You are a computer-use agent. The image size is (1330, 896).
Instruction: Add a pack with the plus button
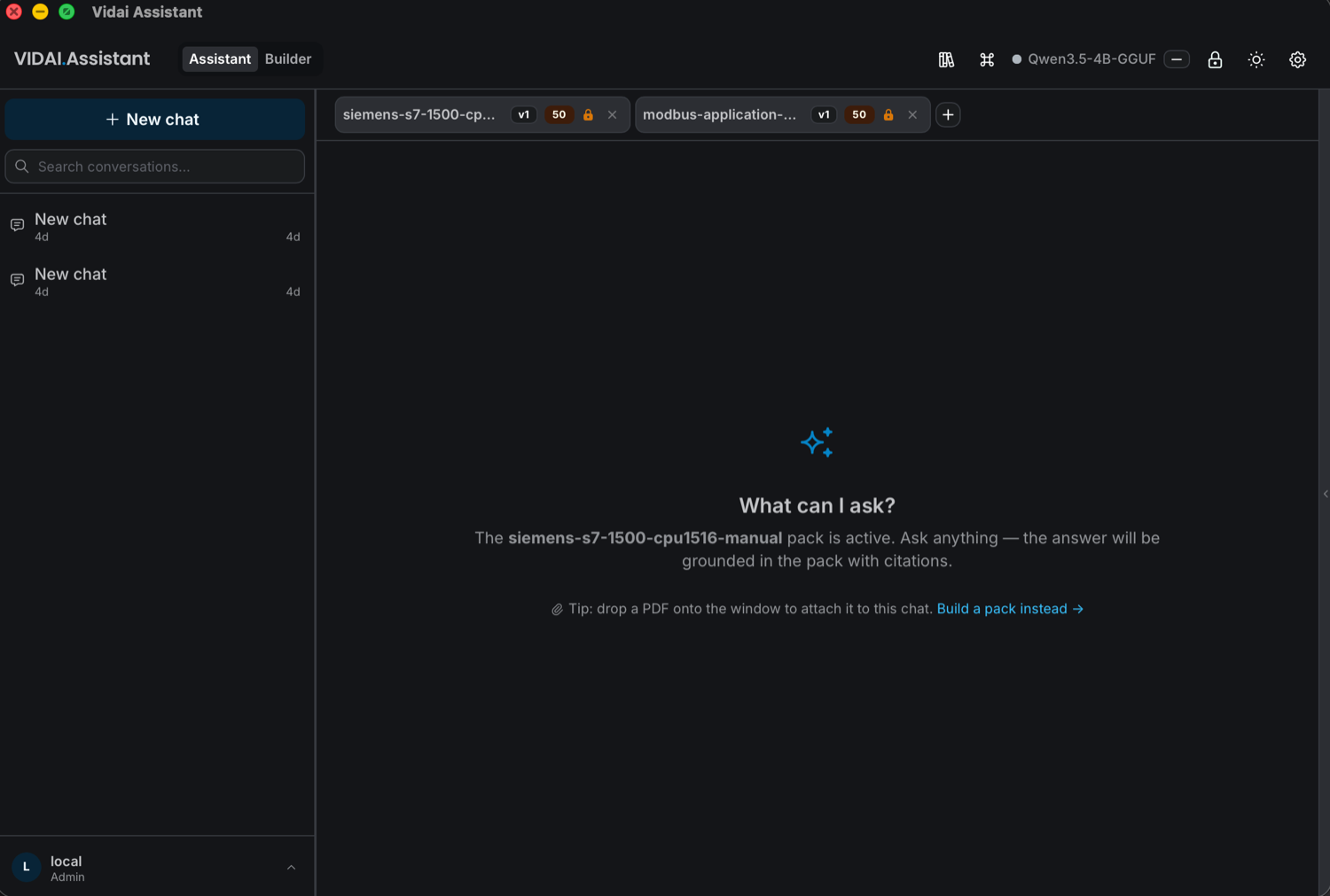tap(948, 114)
